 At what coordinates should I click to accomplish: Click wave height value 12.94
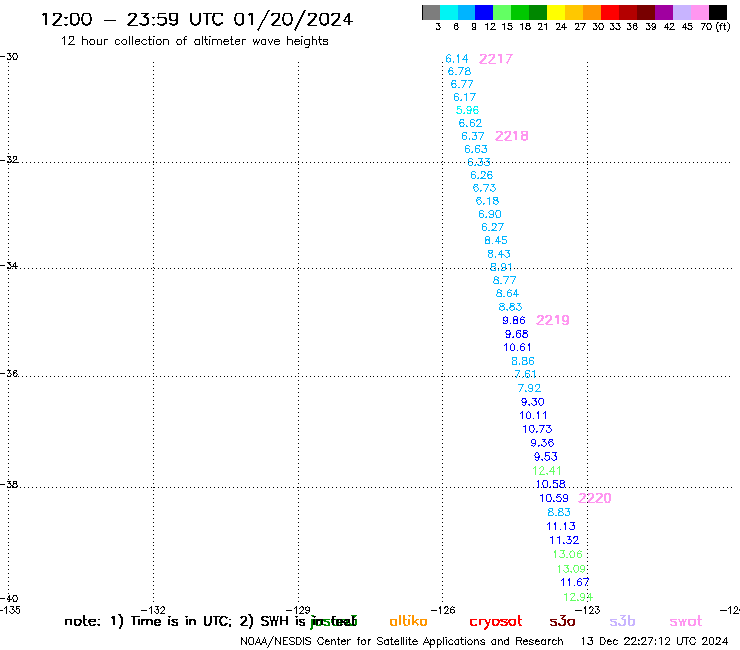pyautogui.click(x=578, y=597)
